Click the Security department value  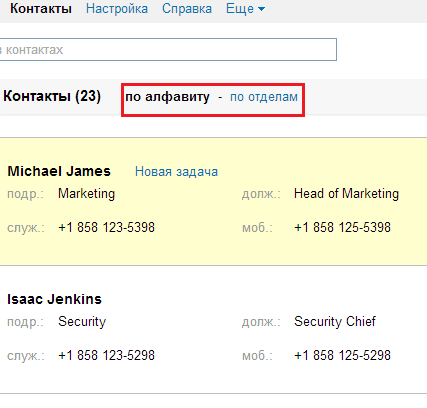click(x=82, y=322)
